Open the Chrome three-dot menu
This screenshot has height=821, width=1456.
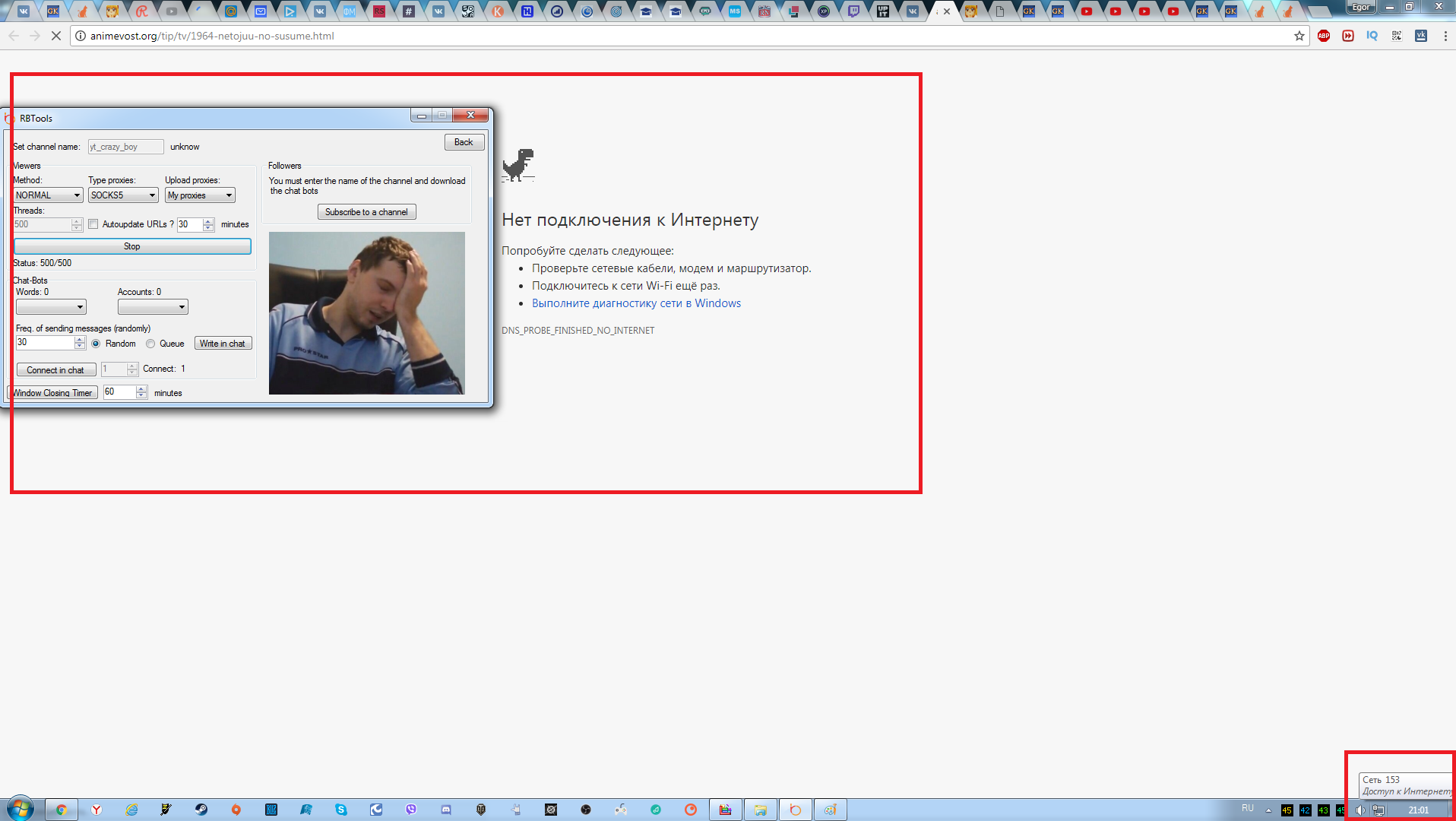(x=1445, y=36)
